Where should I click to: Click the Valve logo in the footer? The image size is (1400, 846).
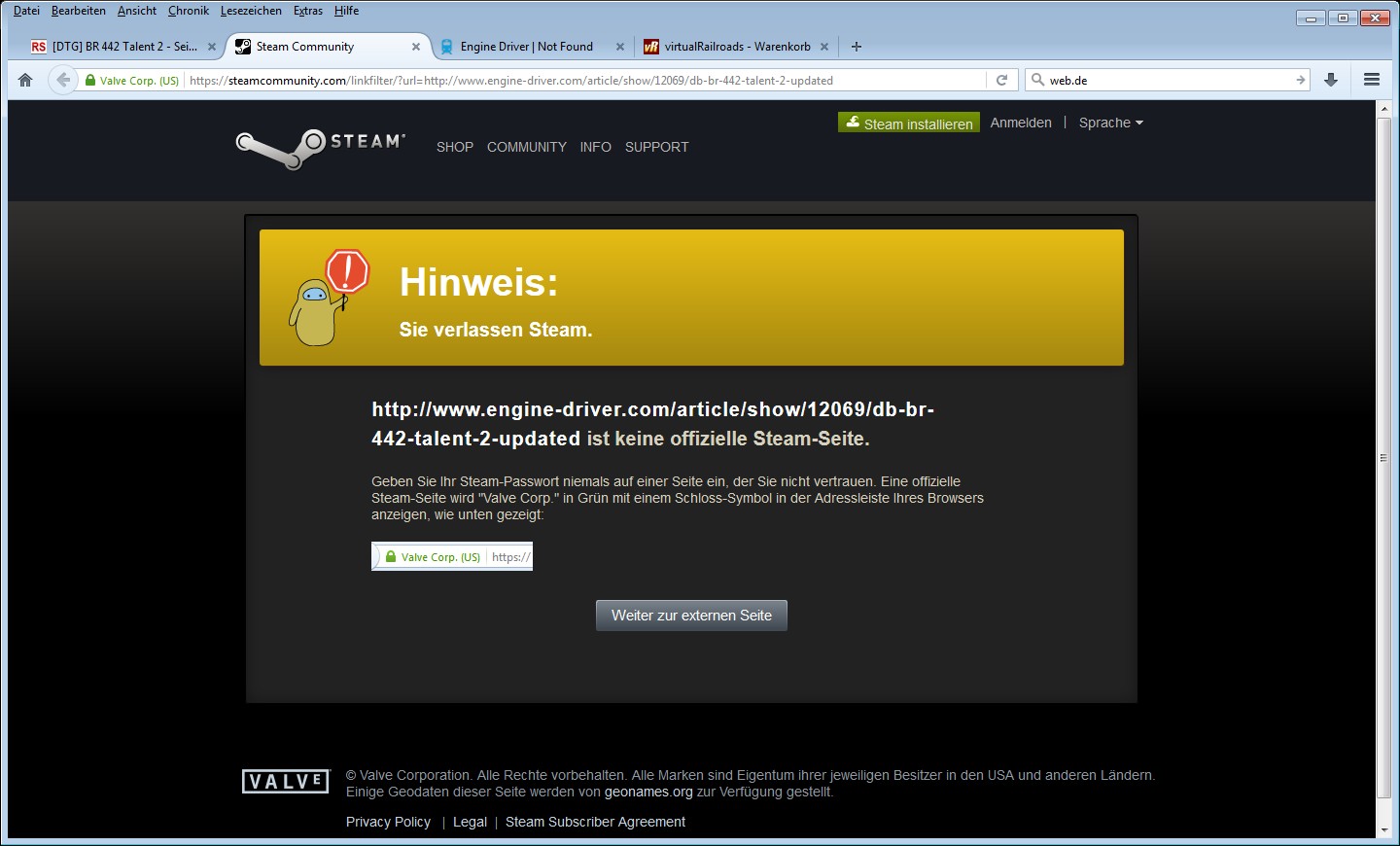[286, 781]
